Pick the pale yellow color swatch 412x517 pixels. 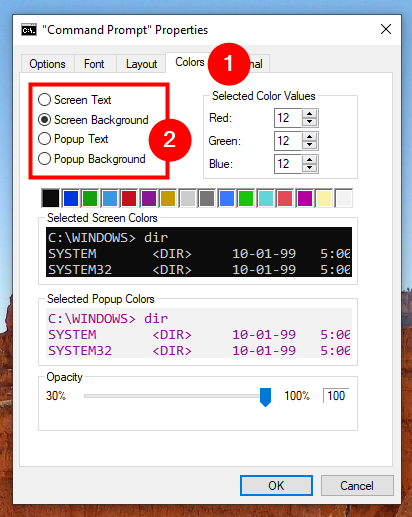(x=324, y=198)
